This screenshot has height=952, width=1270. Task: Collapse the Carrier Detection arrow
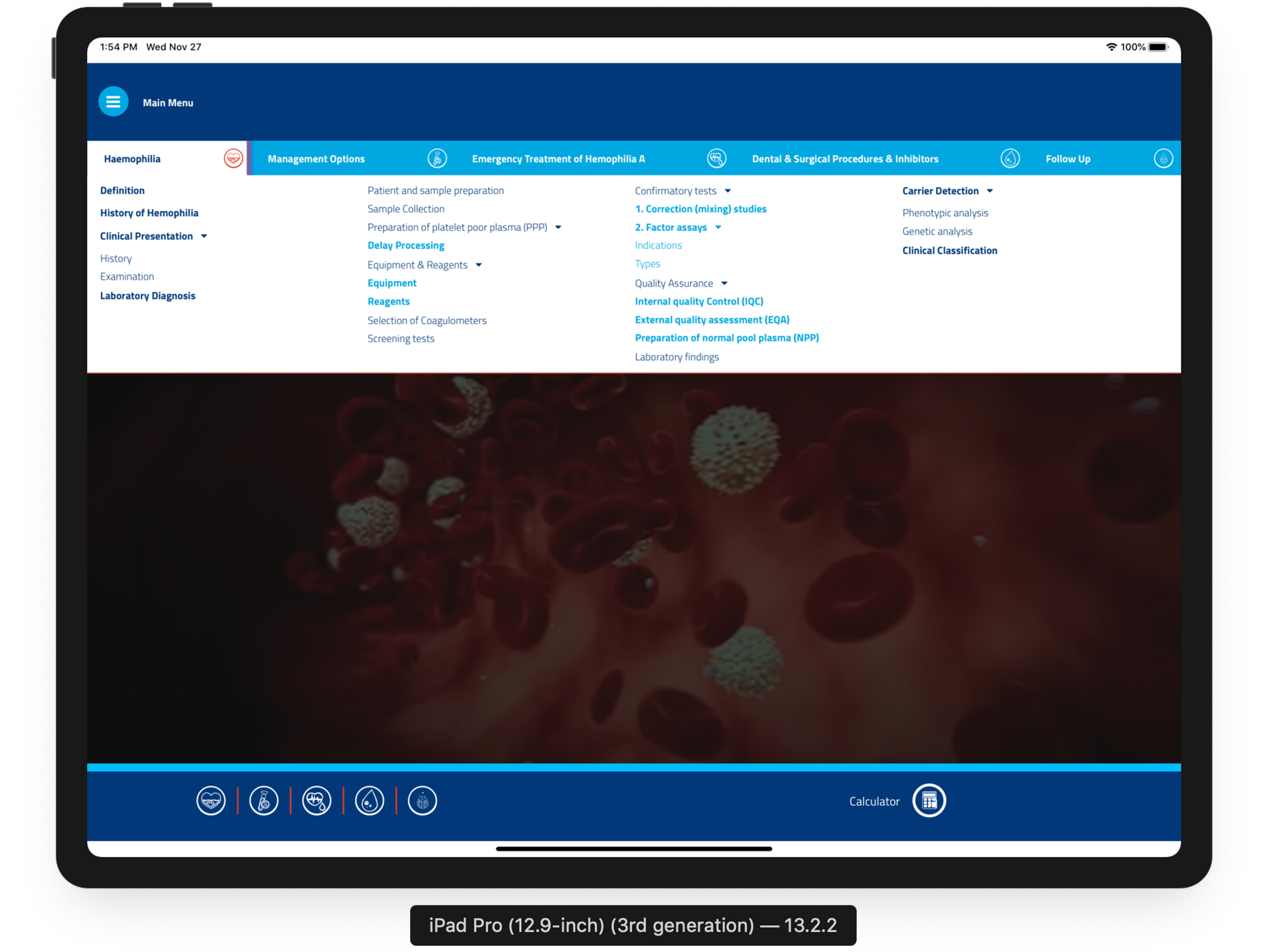coord(990,191)
